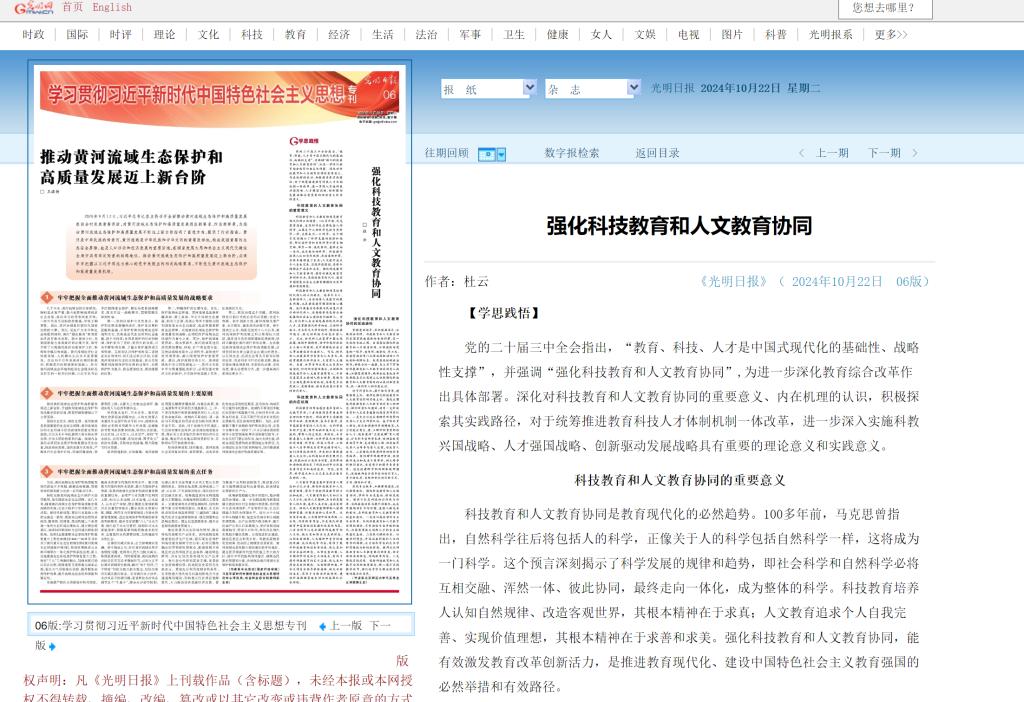Show more sections via 更多>>

(891, 35)
